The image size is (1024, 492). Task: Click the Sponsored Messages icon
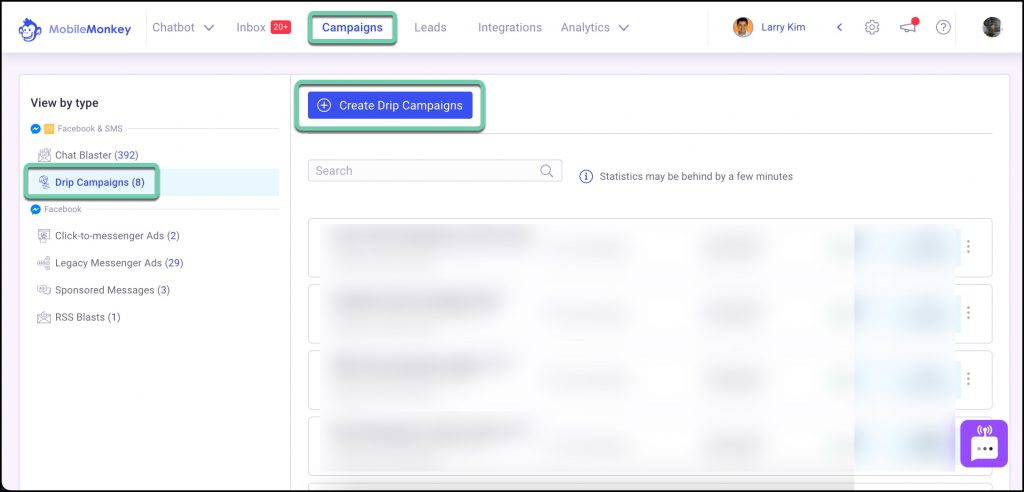(44, 289)
